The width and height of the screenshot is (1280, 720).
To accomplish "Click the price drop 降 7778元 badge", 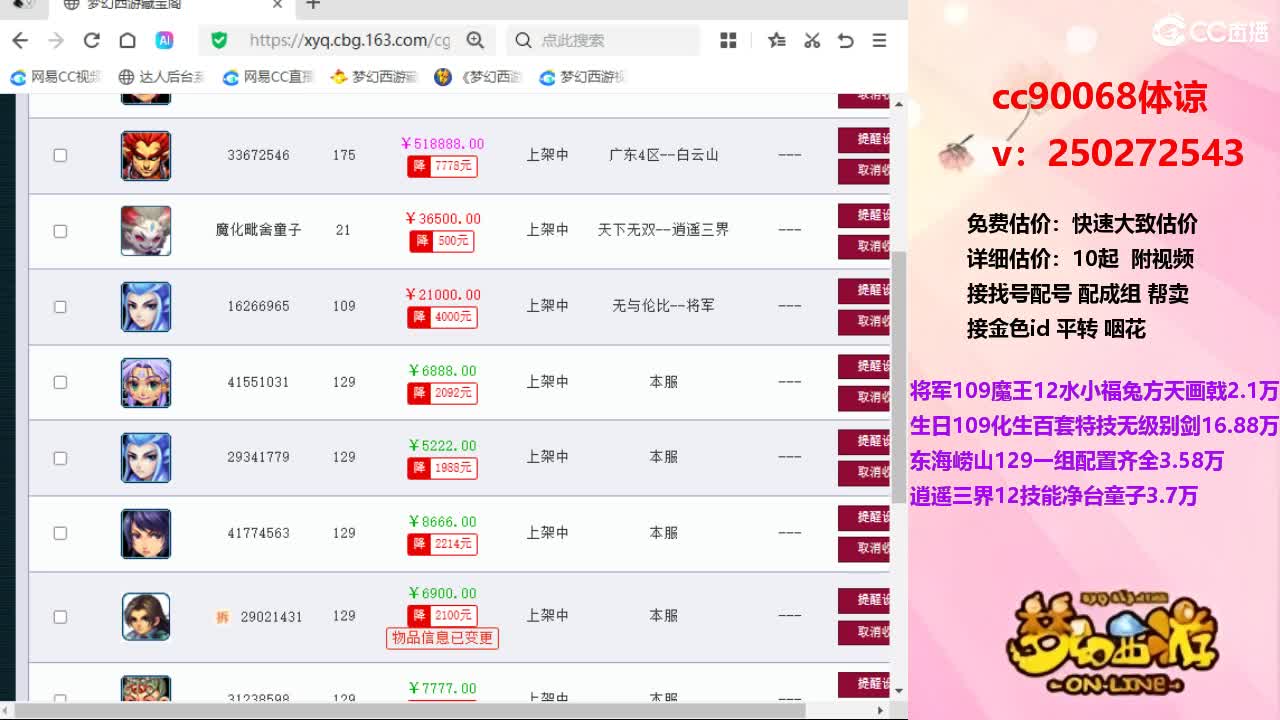I will click(442, 166).
